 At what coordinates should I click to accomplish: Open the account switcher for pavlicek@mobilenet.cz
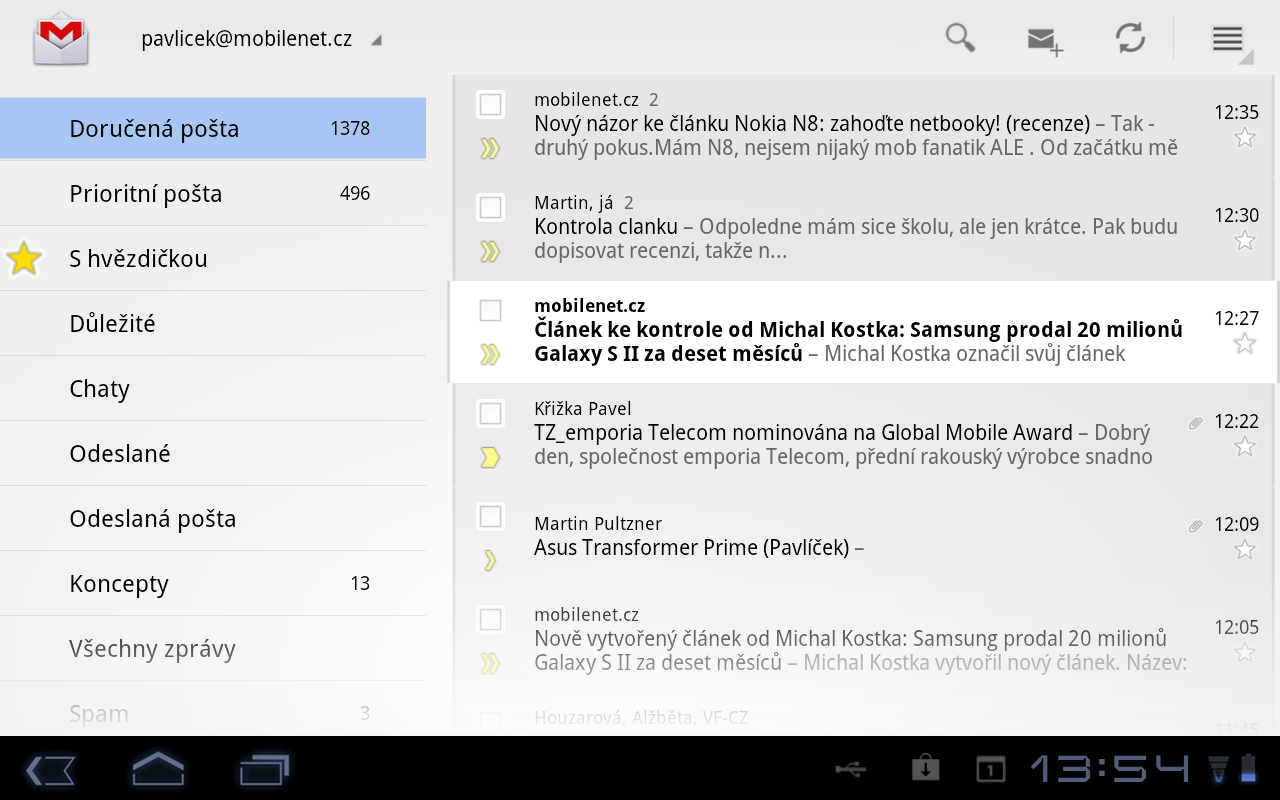point(262,38)
